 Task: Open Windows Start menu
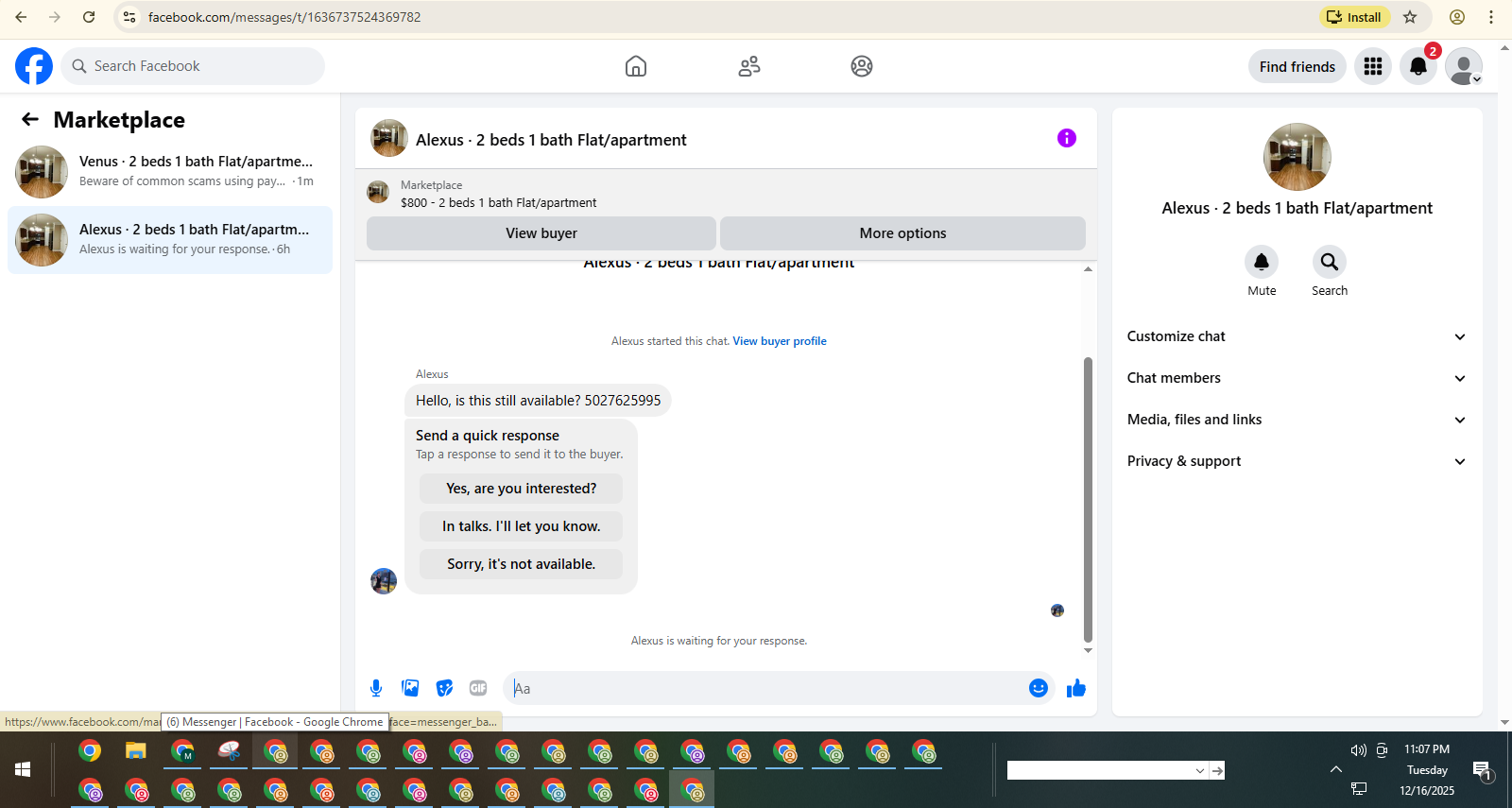pos(23,770)
